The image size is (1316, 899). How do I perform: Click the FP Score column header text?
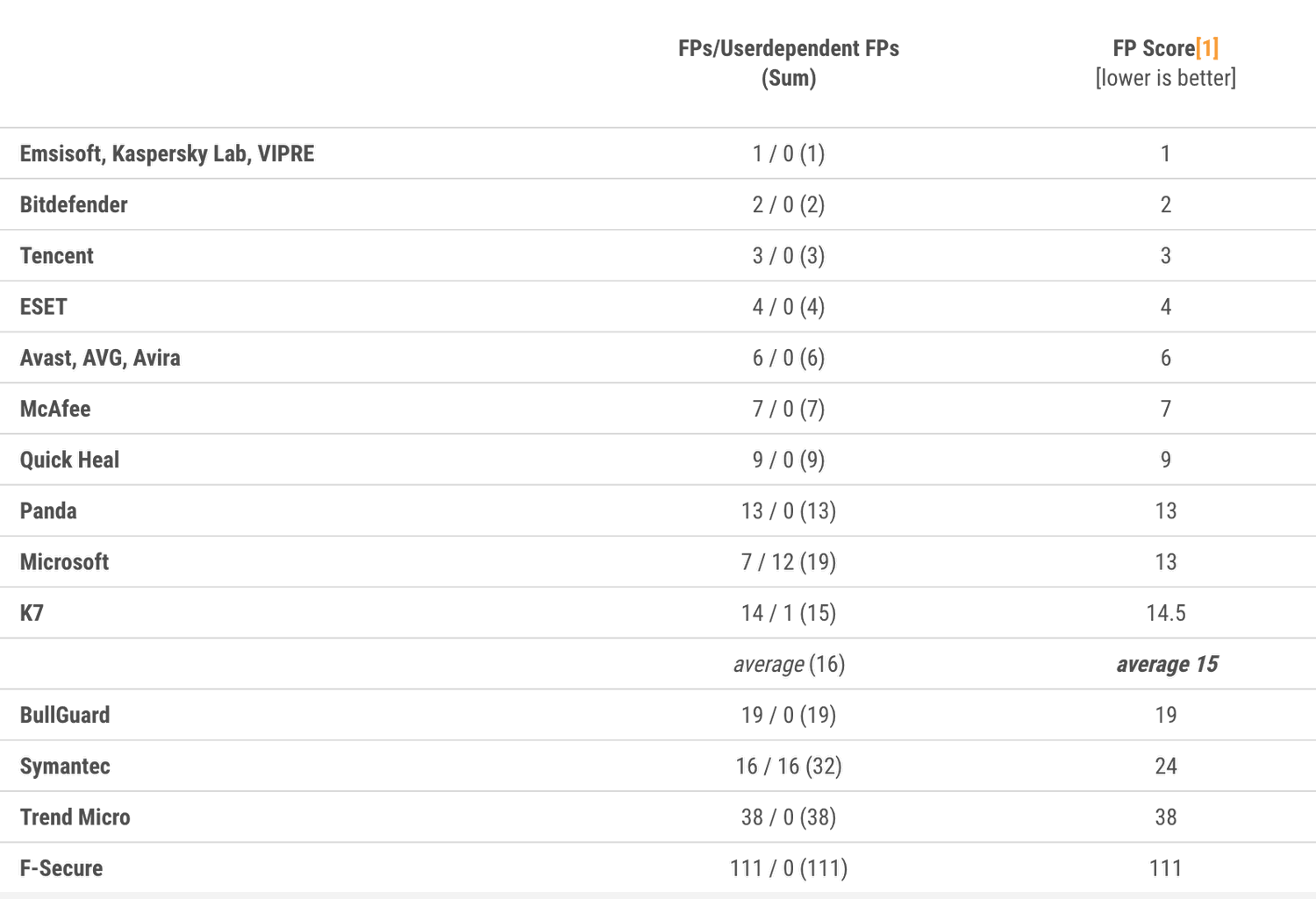pyautogui.click(x=1153, y=48)
